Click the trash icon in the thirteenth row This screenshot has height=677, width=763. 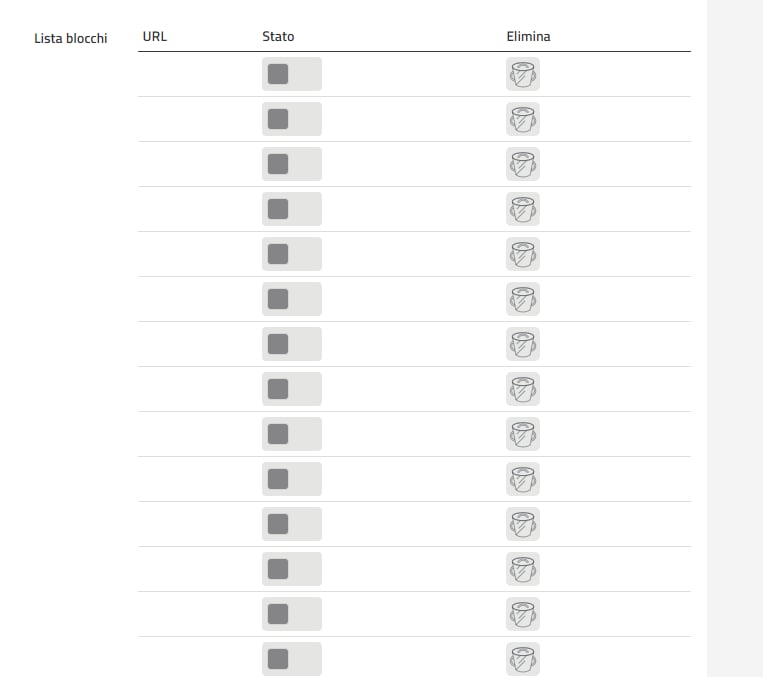click(523, 614)
